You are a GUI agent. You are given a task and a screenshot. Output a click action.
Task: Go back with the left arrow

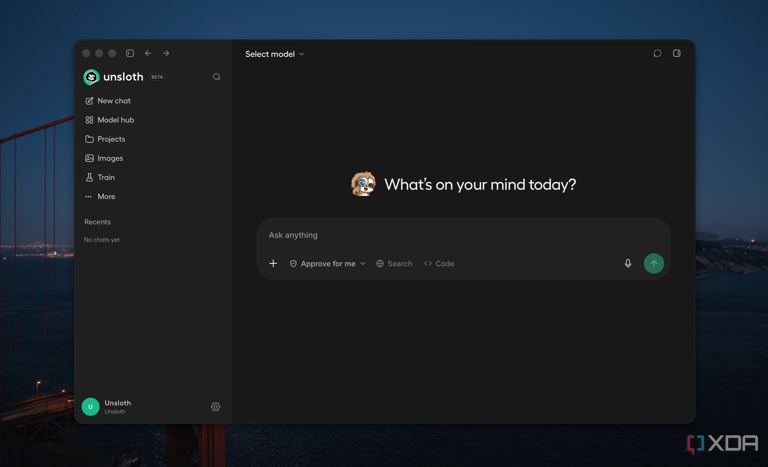pyautogui.click(x=148, y=53)
